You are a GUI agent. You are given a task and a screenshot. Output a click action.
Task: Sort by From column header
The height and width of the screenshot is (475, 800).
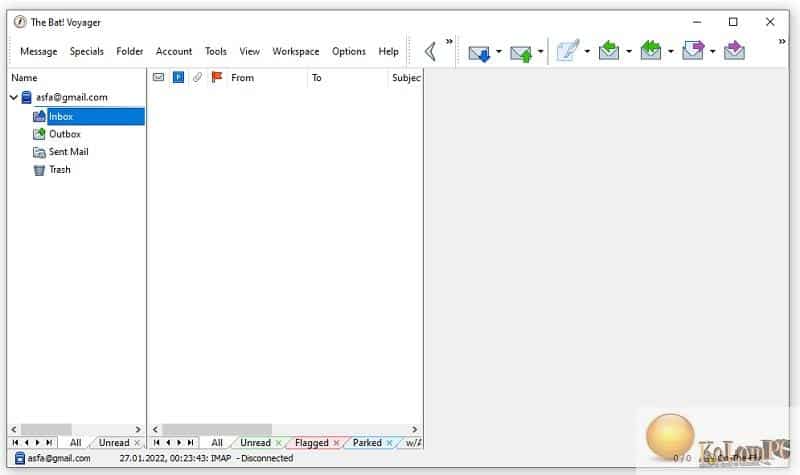pos(266,78)
